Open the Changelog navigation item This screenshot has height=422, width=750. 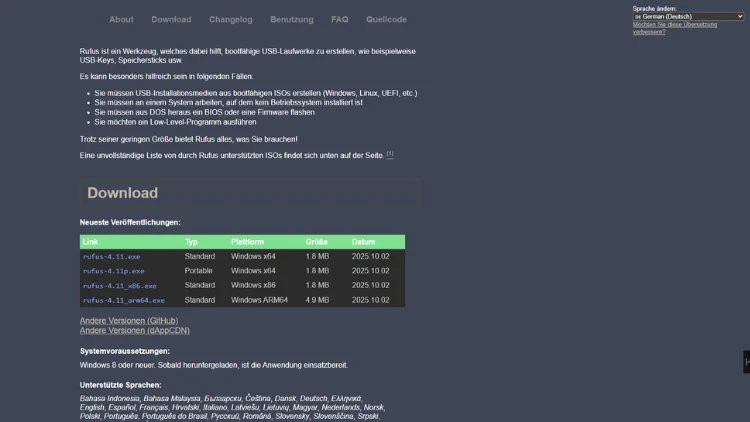230,19
